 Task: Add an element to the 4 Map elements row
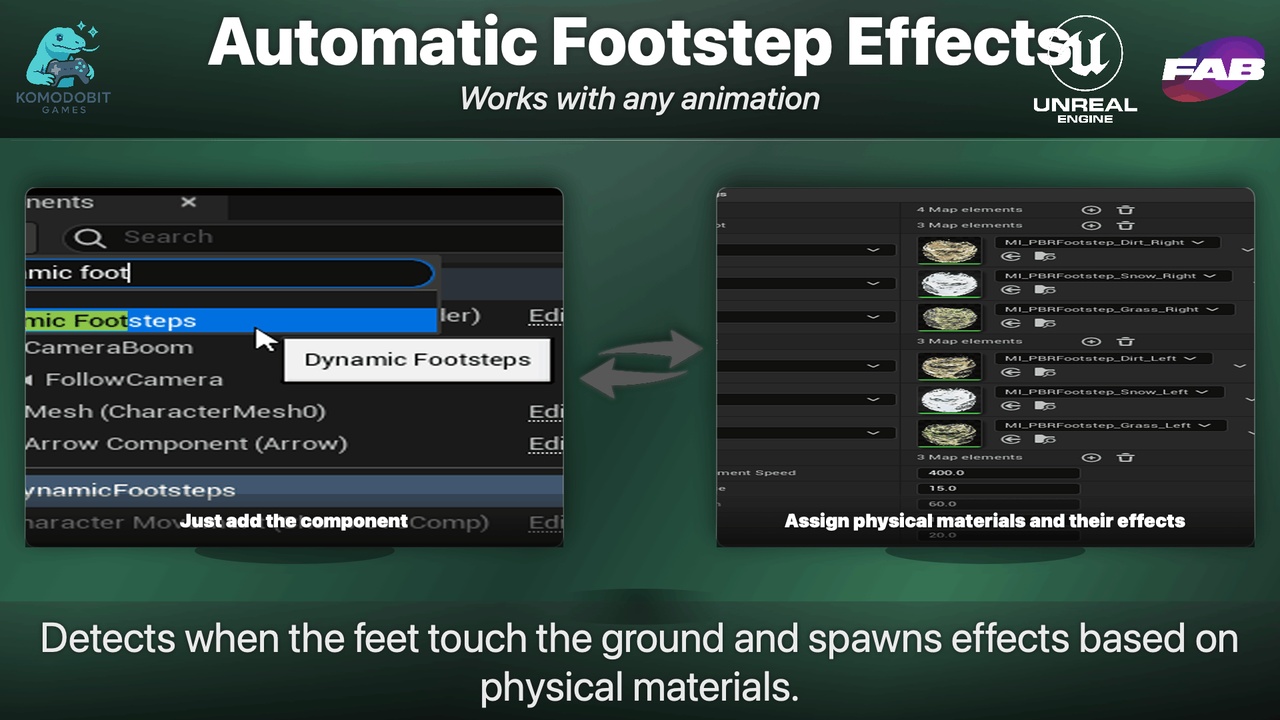tap(1091, 210)
